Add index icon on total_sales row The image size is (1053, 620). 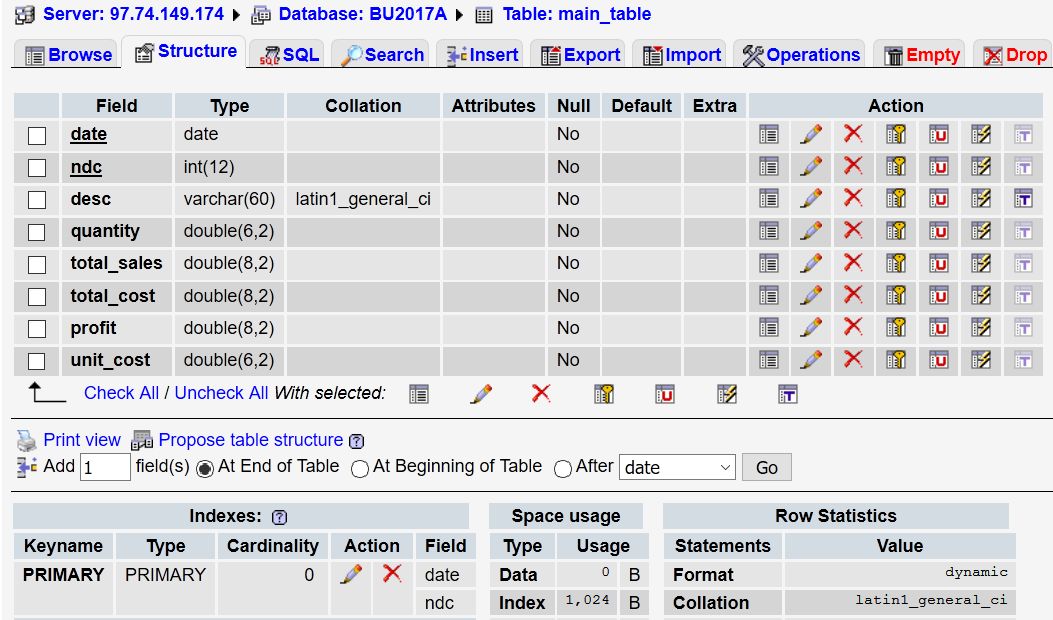click(981, 263)
